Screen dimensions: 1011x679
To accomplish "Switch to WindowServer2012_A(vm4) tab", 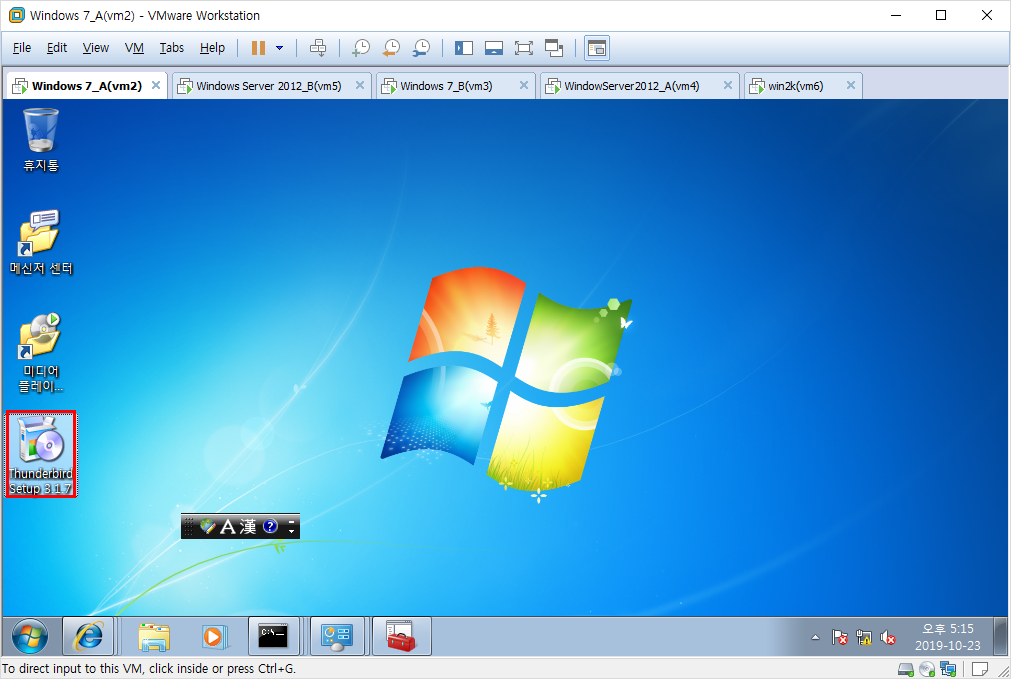I will coord(631,86).
